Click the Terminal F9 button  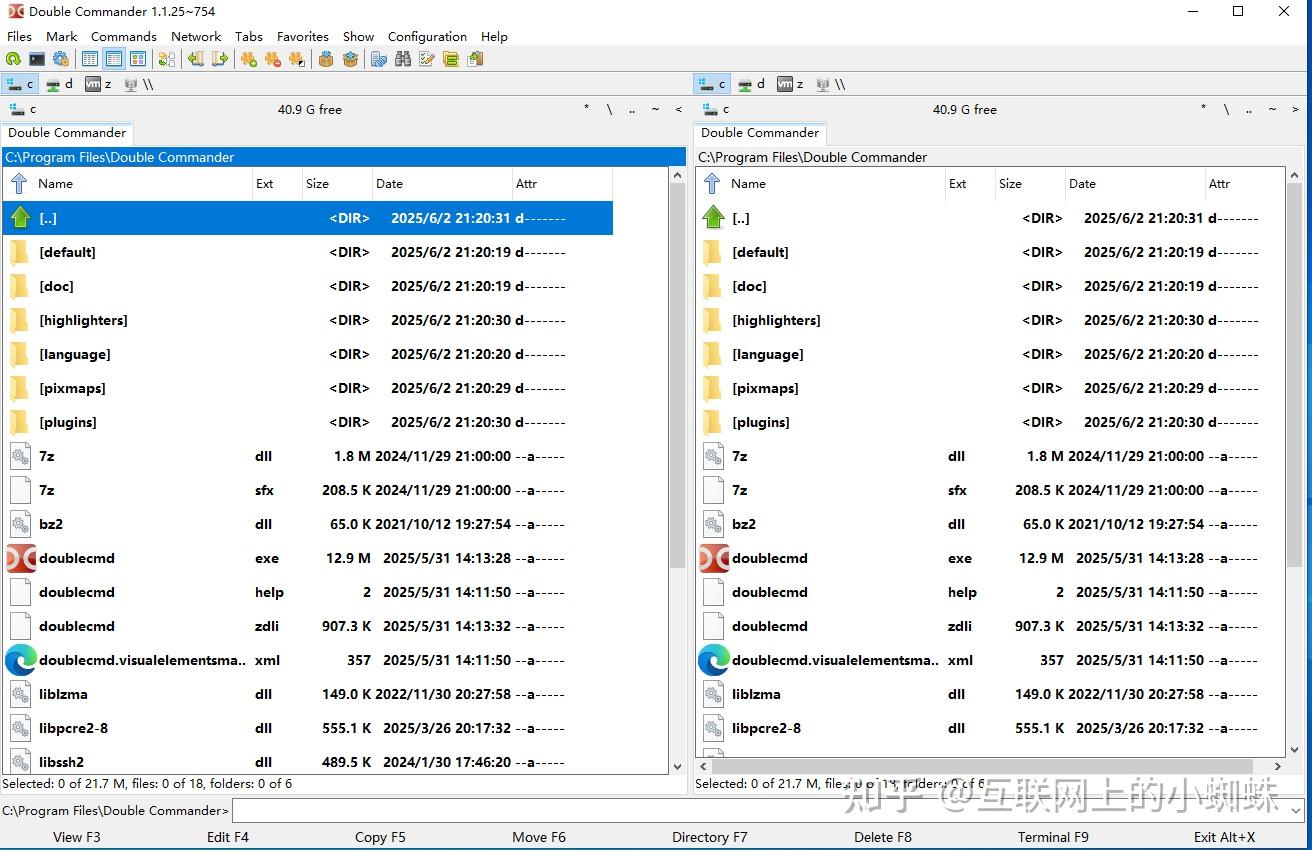(1053, 837)
